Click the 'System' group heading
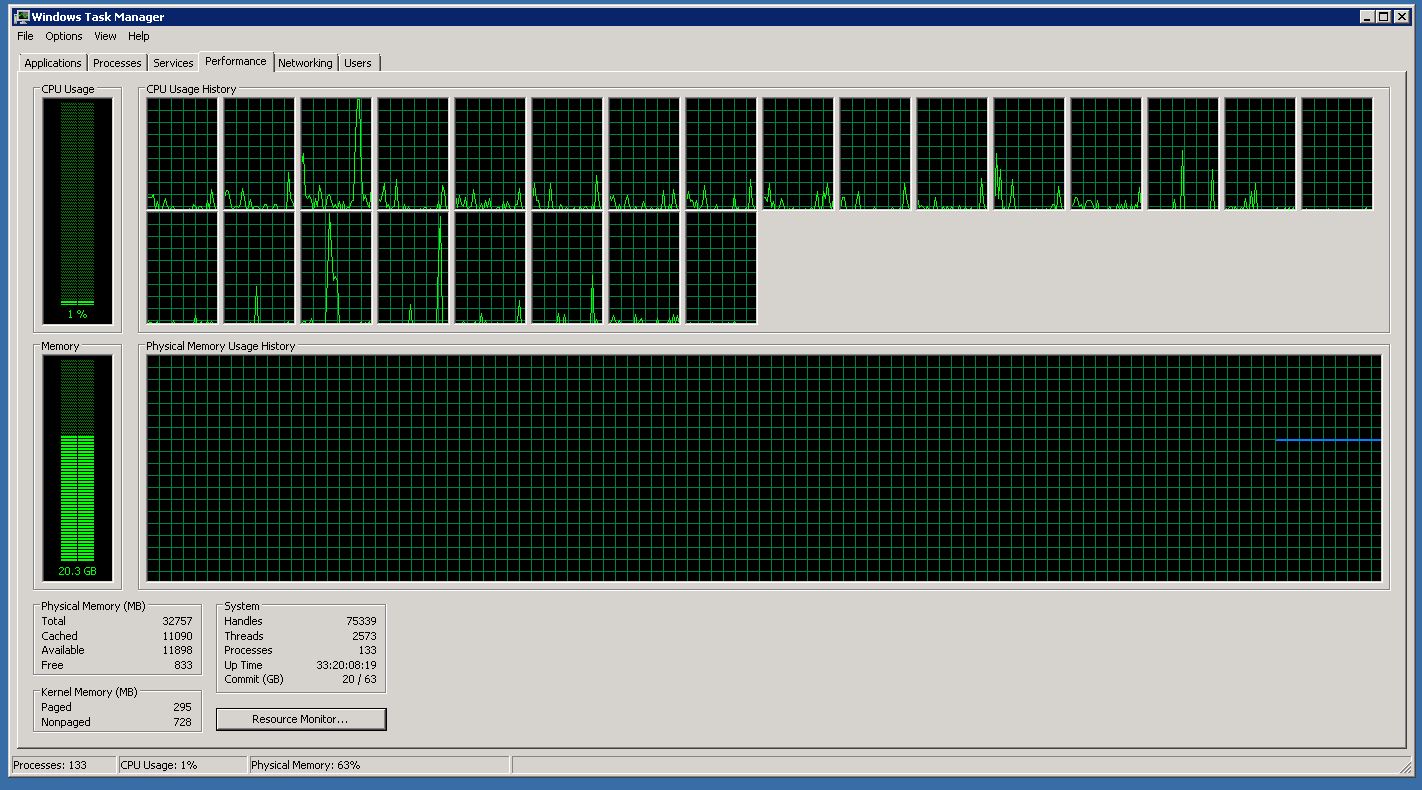The height and width of the screenshot is (790, 1422). [x=242, y=606]
